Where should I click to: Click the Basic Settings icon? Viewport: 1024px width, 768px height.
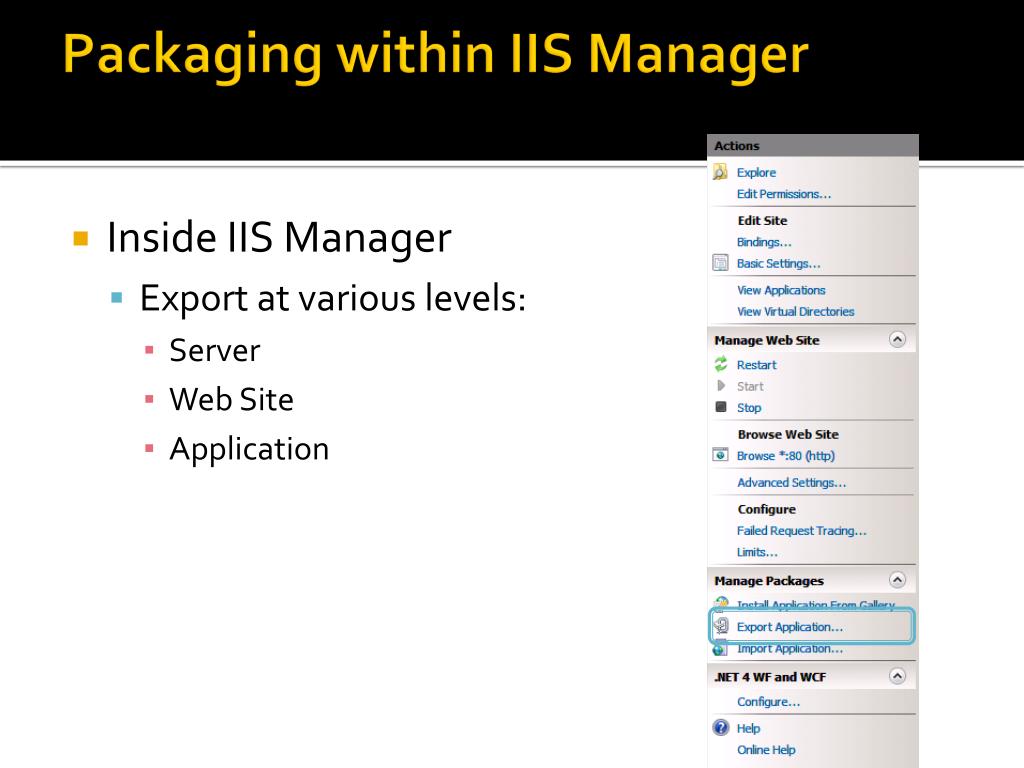pos(720,263)
